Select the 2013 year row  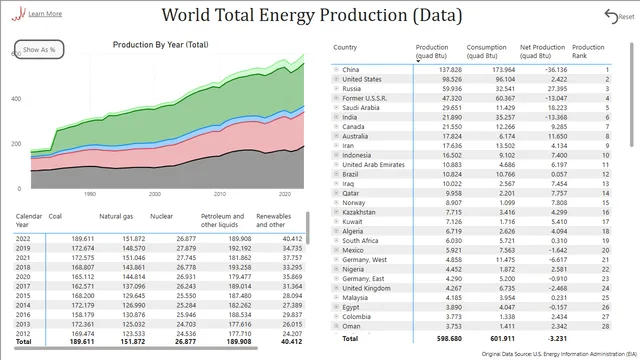pos(159,324)
